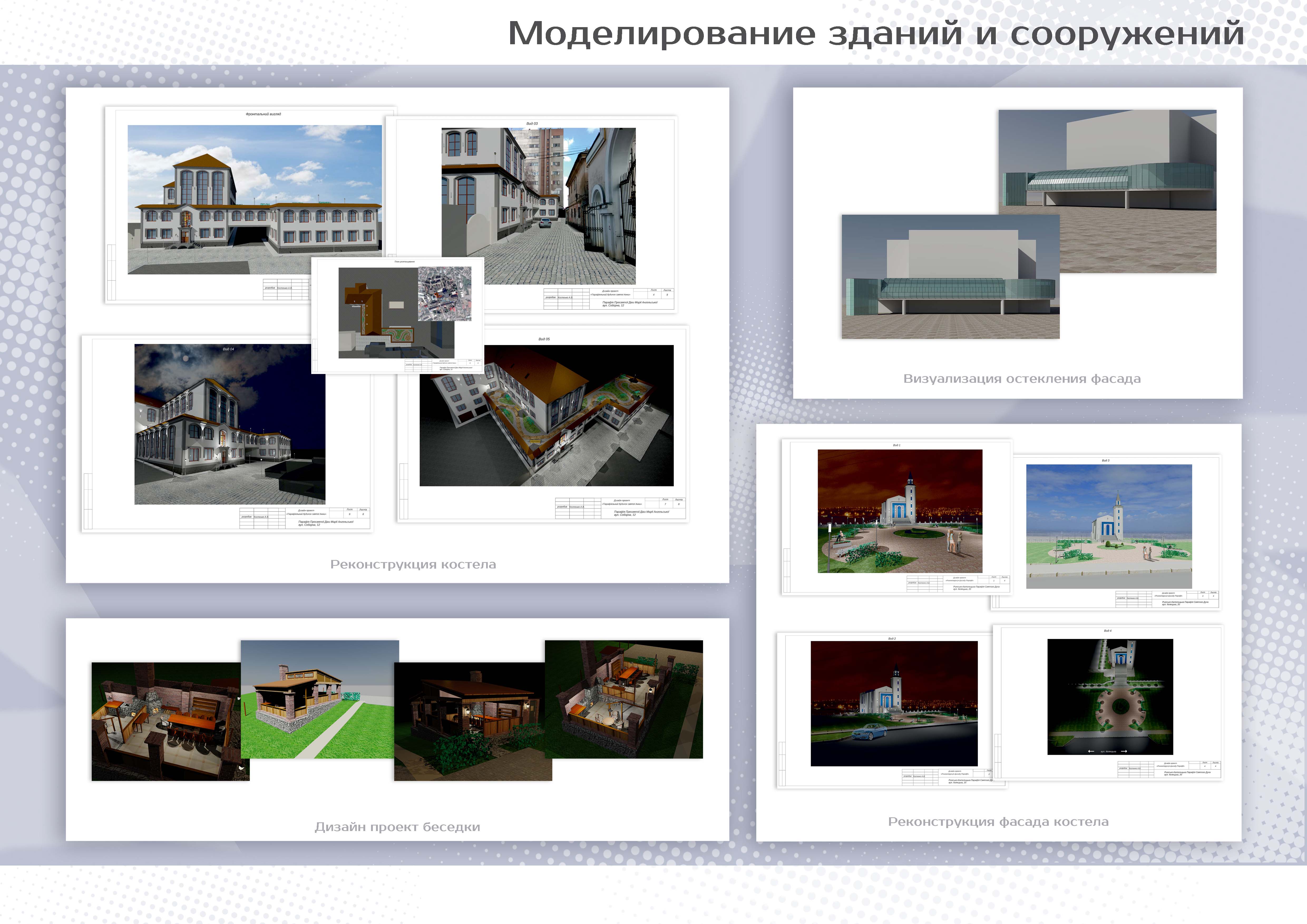The image size is (1307, 924).
Task: Click the title block stamp on "Вид 05" sheet
Action: tap(621, 508)
